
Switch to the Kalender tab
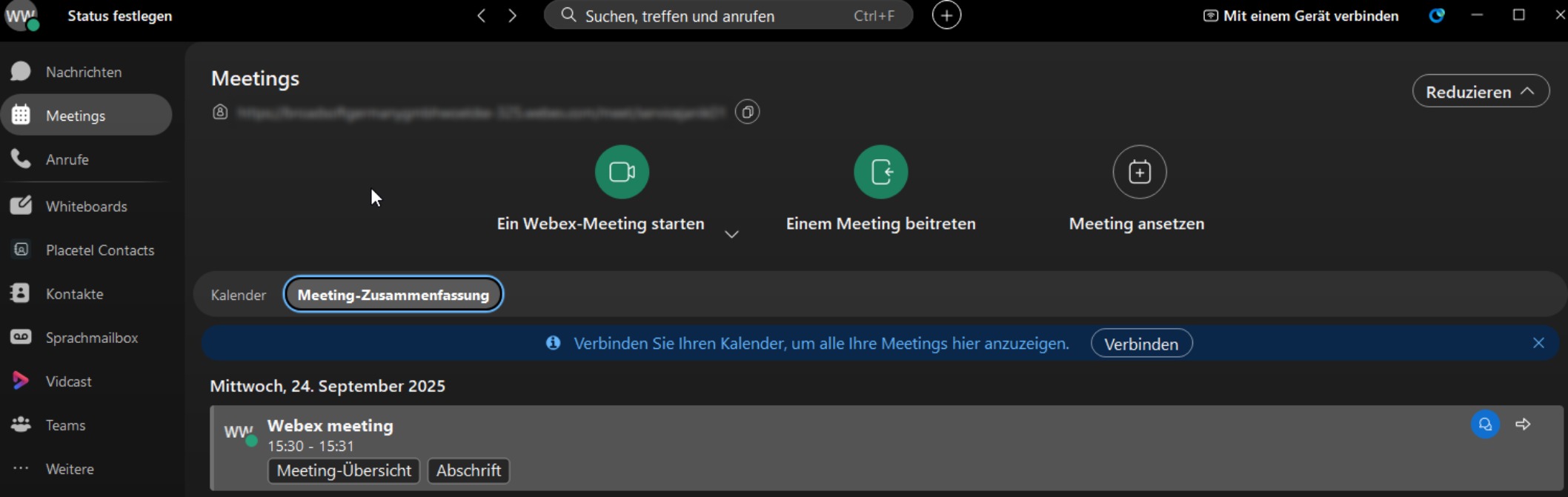pos(238,295)
